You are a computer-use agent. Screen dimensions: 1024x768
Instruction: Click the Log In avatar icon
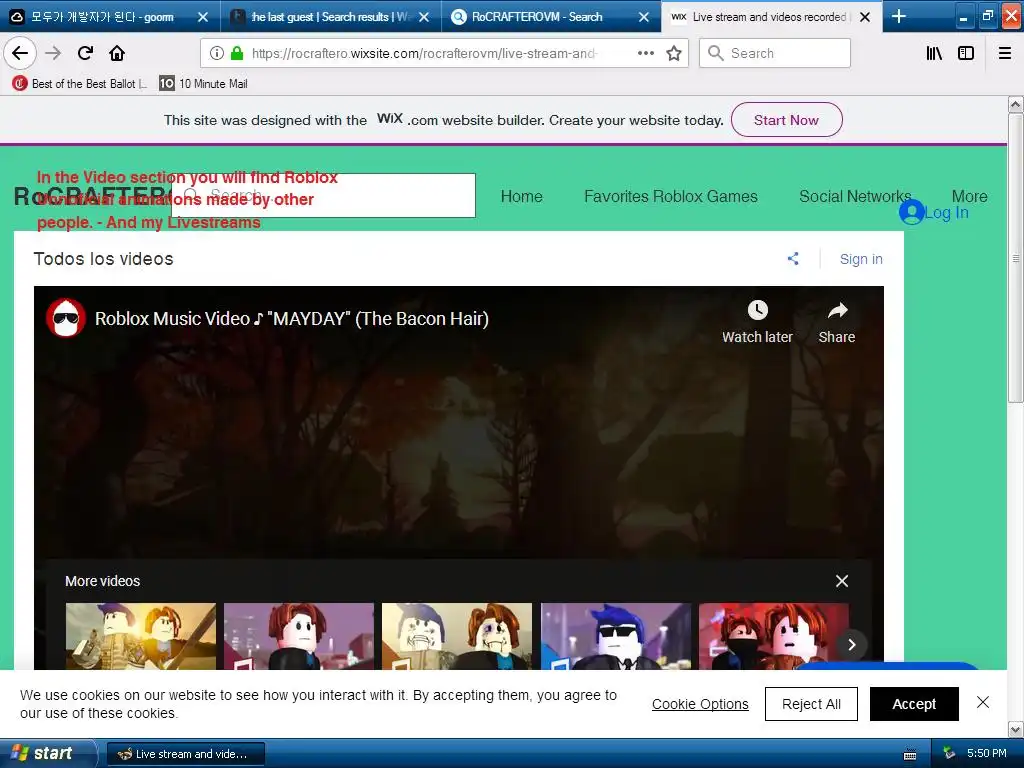tap(911, 212)
